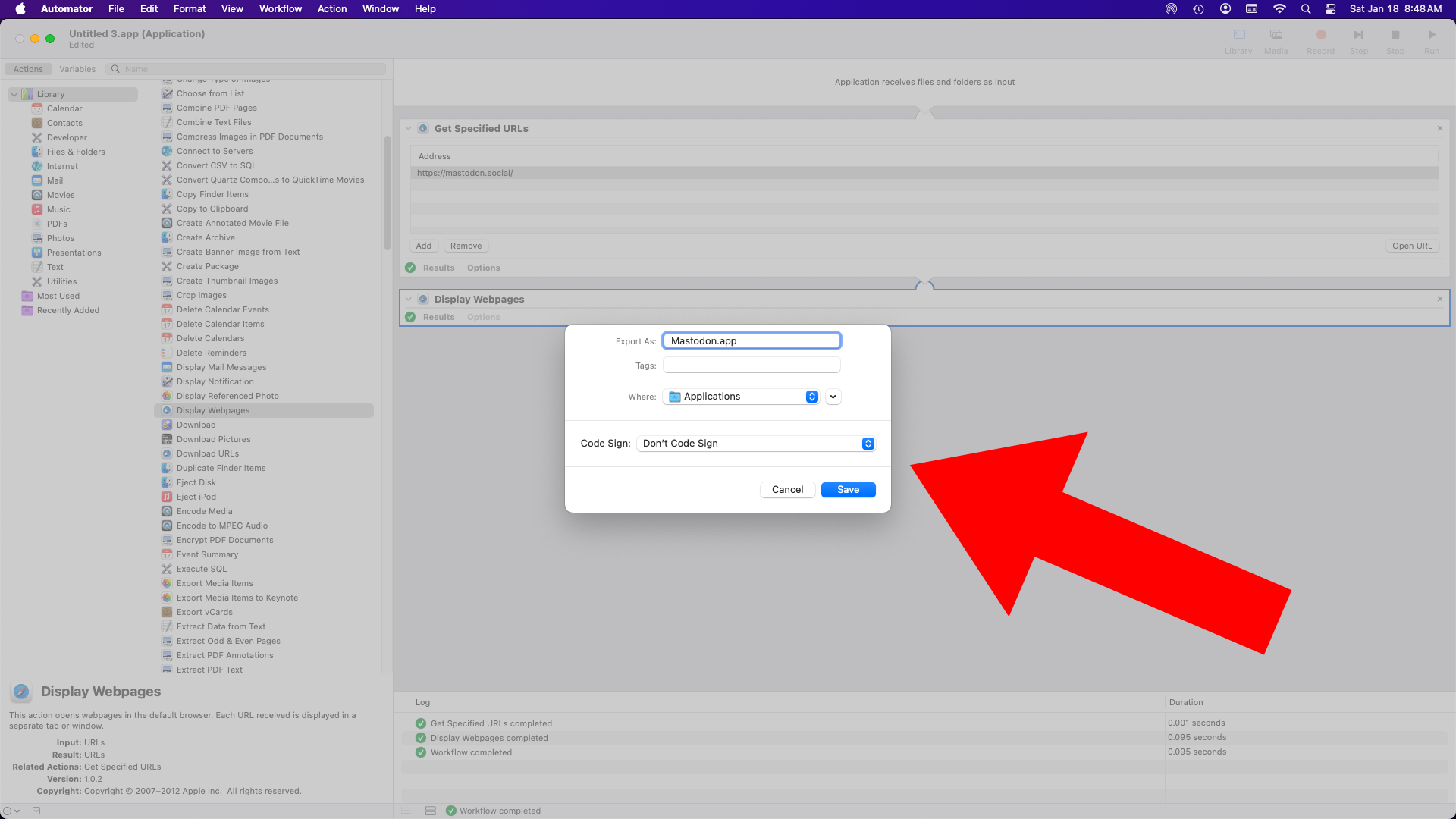
Task: Show Results of Get Specified URLs
Action: [439, 268]
